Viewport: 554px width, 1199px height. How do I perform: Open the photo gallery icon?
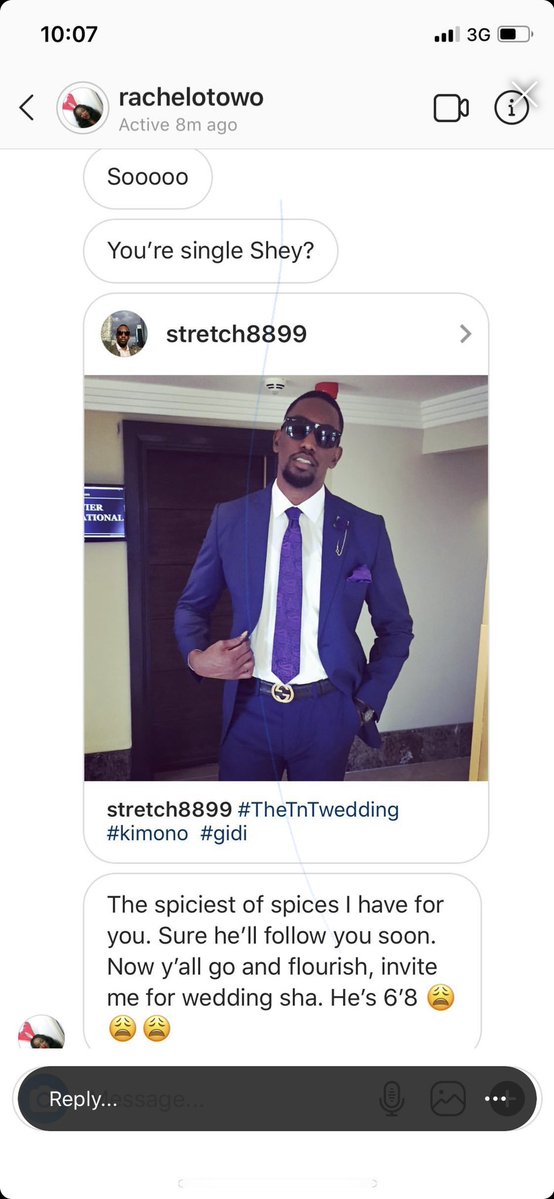448,1099
